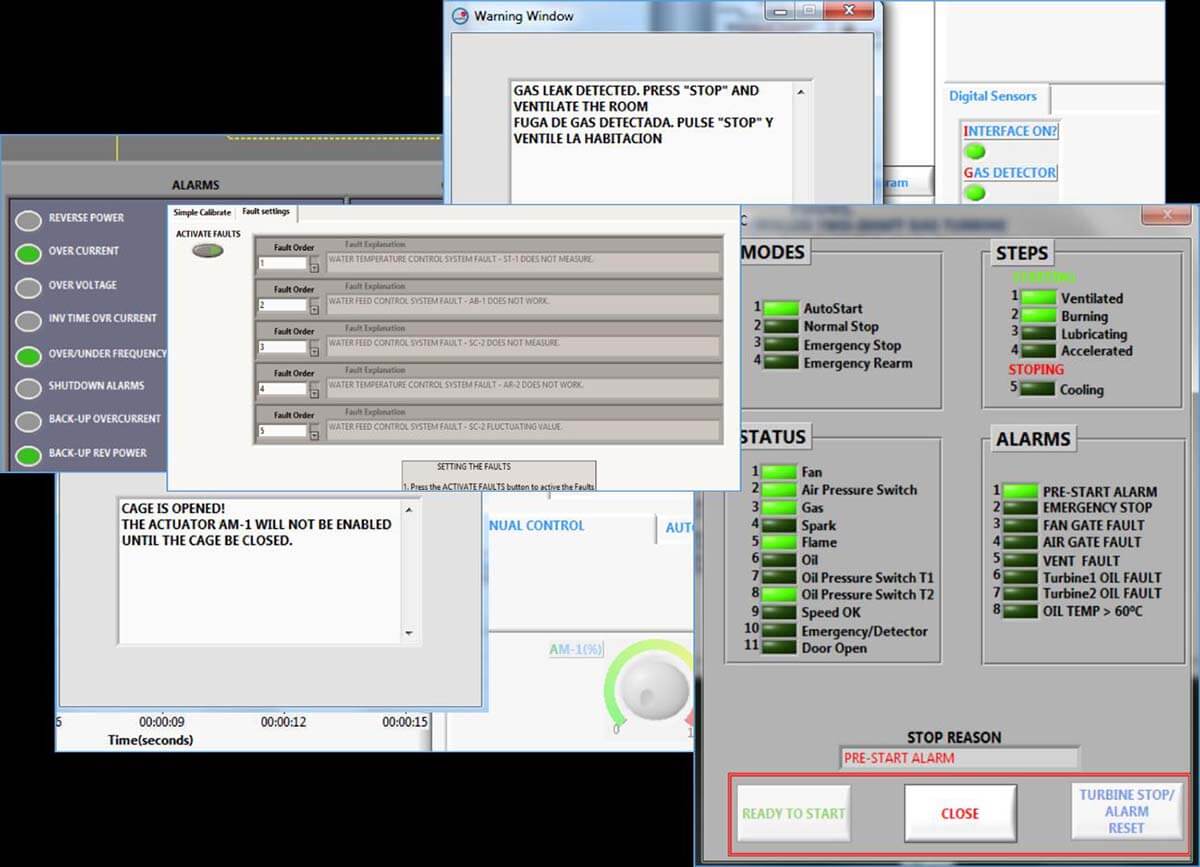The height and width of the screenshot is (867, 1200).
Task: Click the Flame status LED
Action: click(780, 541)
